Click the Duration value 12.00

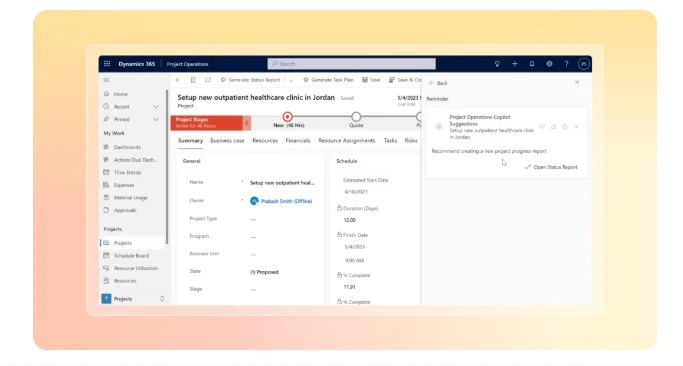point(350,220)
